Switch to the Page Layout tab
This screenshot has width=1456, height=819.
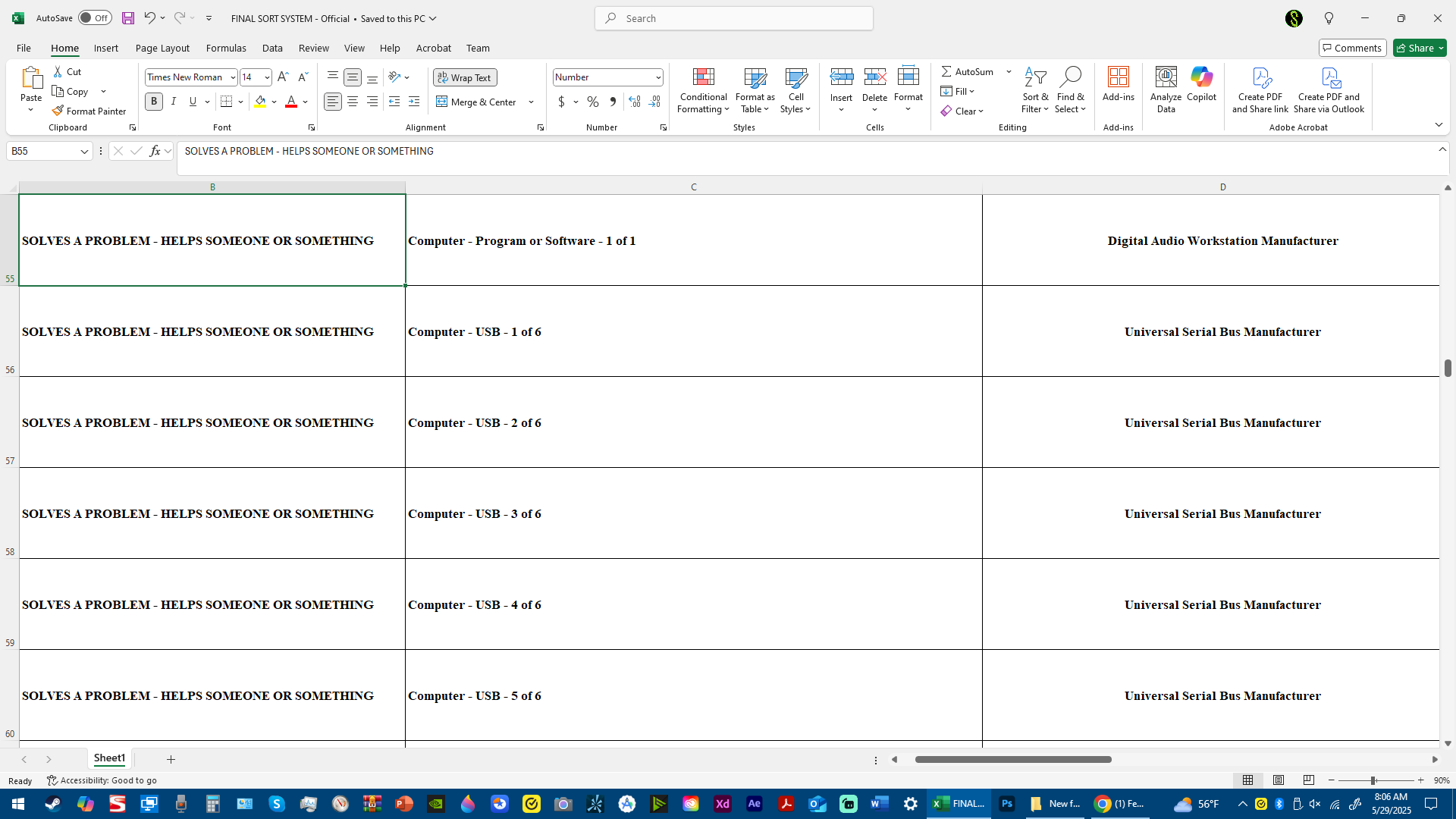click(x=162, y=48)
